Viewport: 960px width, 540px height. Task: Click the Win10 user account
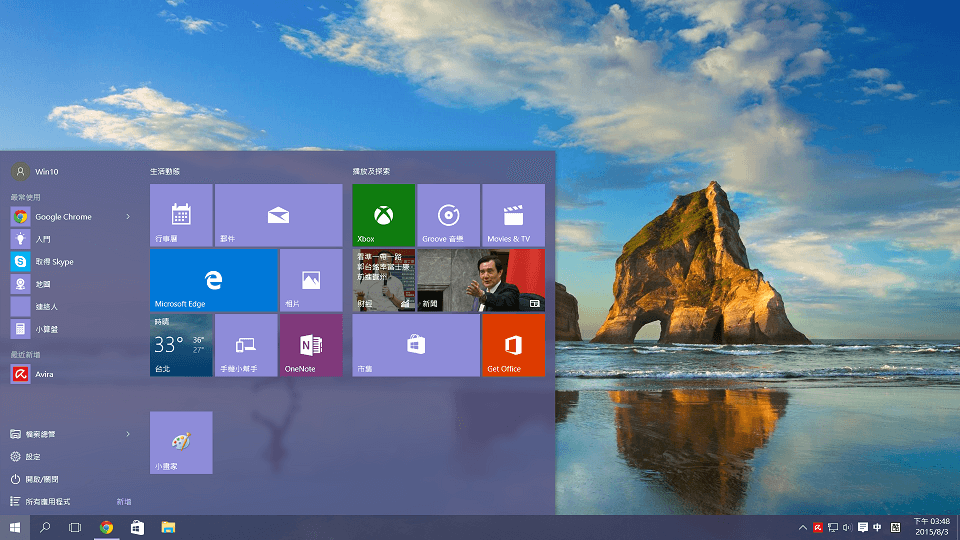(35, 171)
